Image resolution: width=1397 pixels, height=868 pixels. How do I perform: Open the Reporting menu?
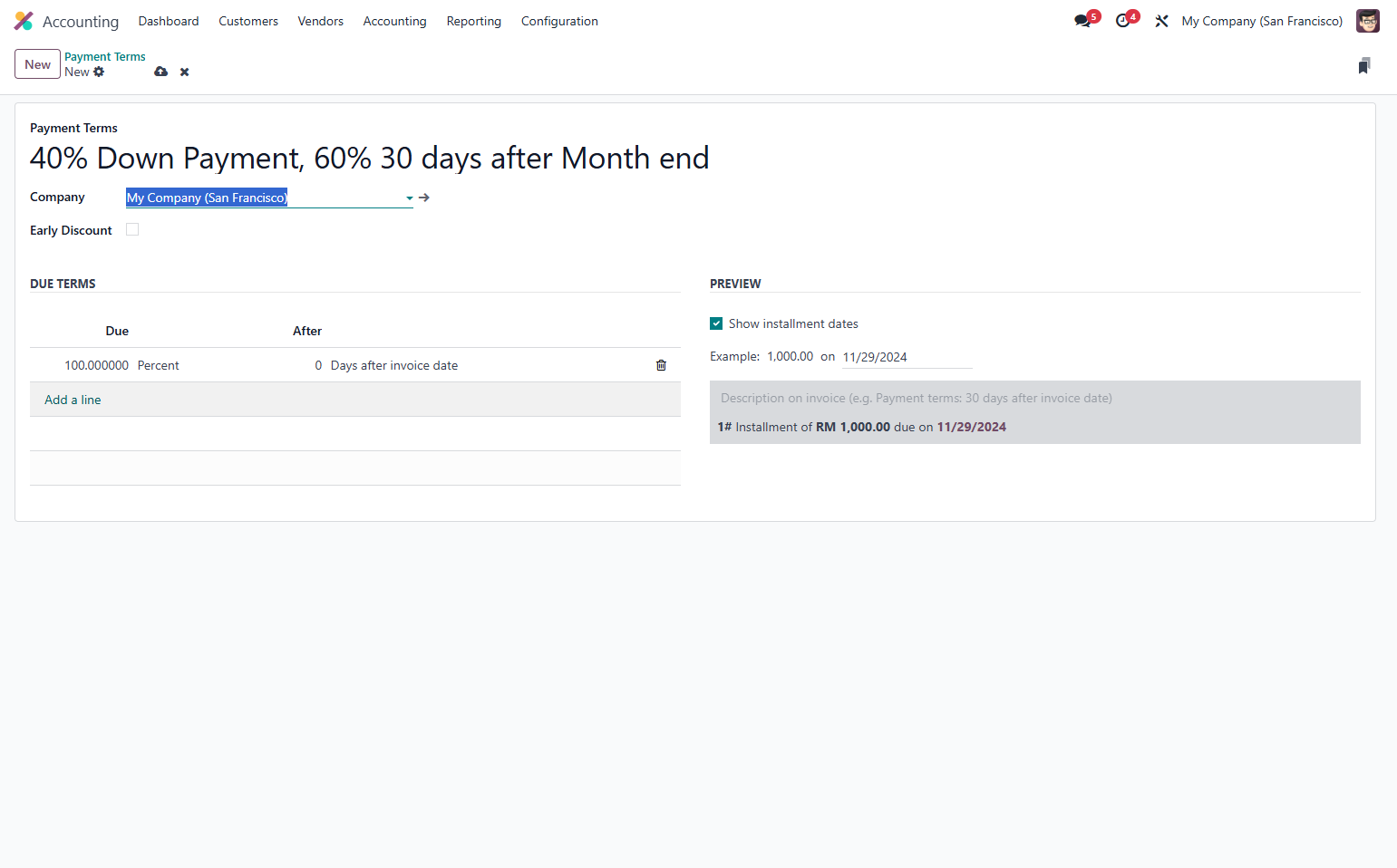point(473,21)
